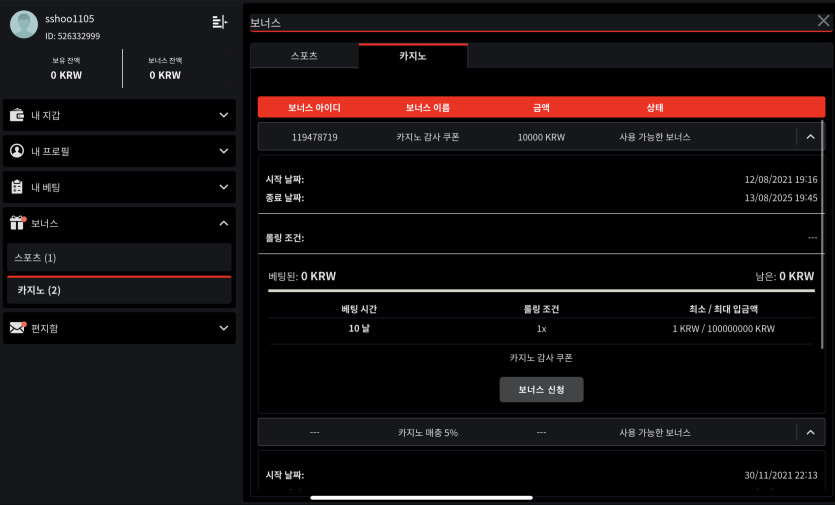835x505 pixels.
Task: Click bonus ID 119478719
Action: pos(314,137)
